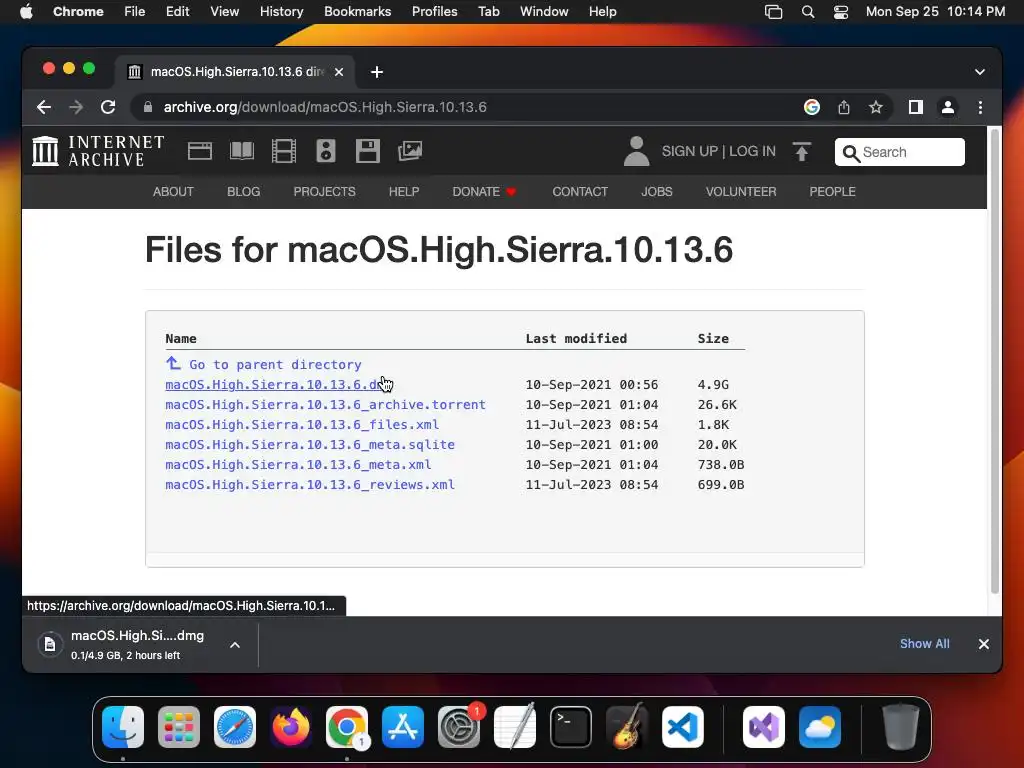The height and width of the screenshot is (768, 1024).
Task: Click the address bar URL
Action: pyautogui.click(x=325, y=107)
